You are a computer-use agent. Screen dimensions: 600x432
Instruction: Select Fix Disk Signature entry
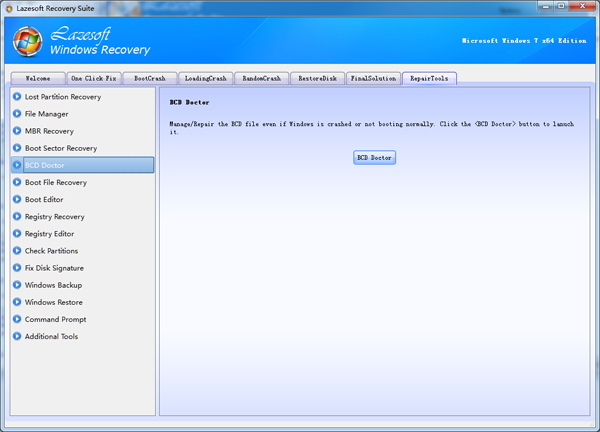click(x=54, y=268)
